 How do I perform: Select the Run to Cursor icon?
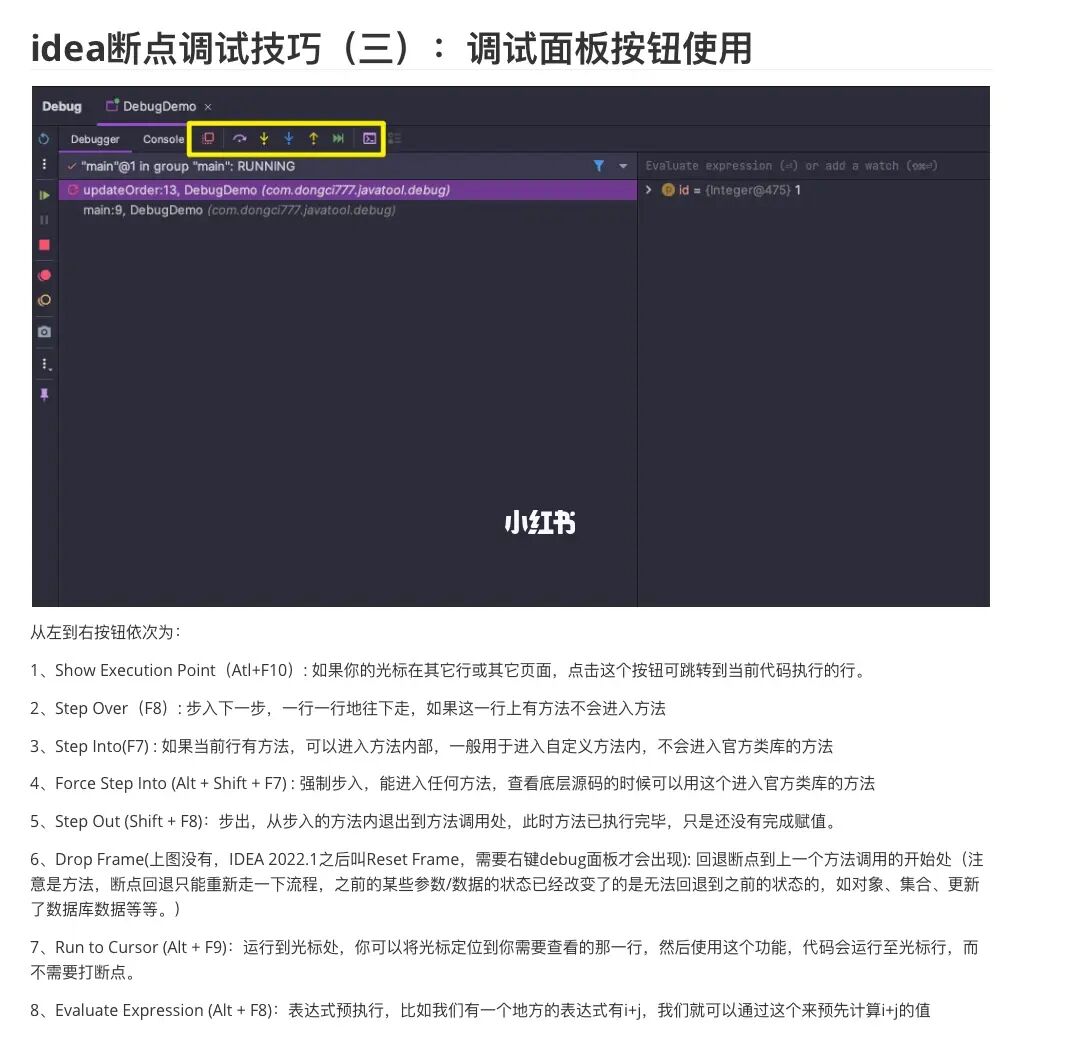pos(338,138)
